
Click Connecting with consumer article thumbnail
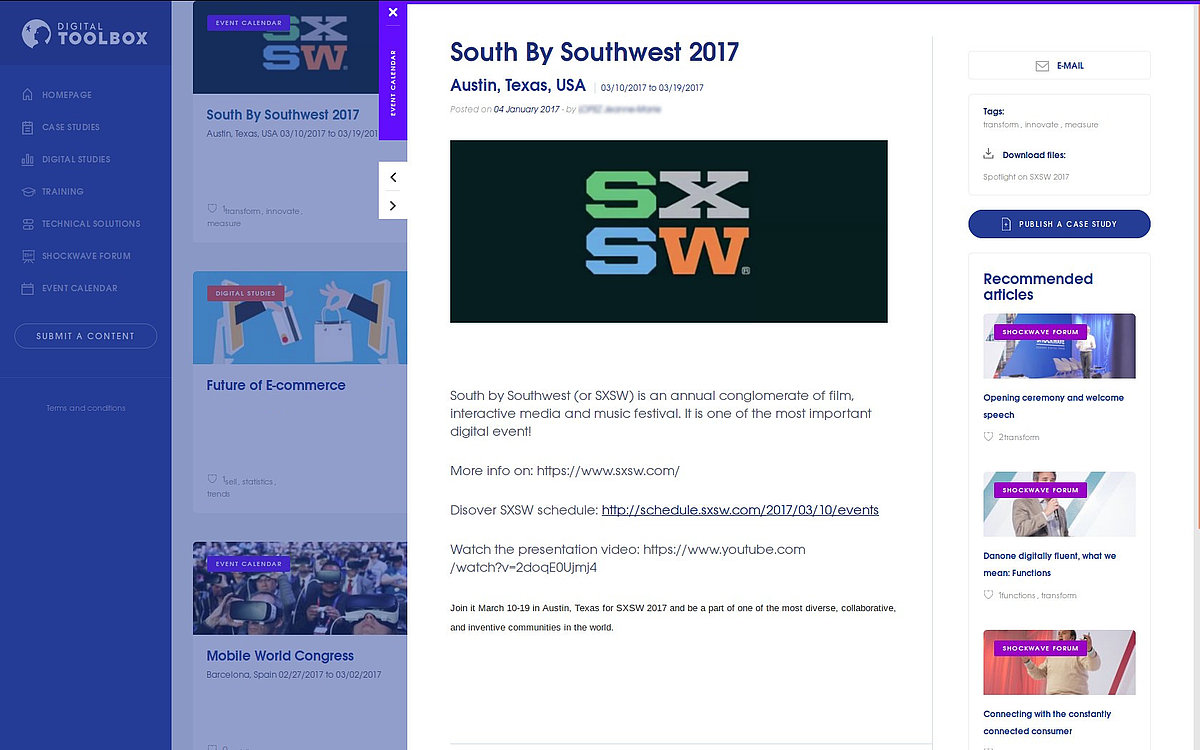(1059, 662)
